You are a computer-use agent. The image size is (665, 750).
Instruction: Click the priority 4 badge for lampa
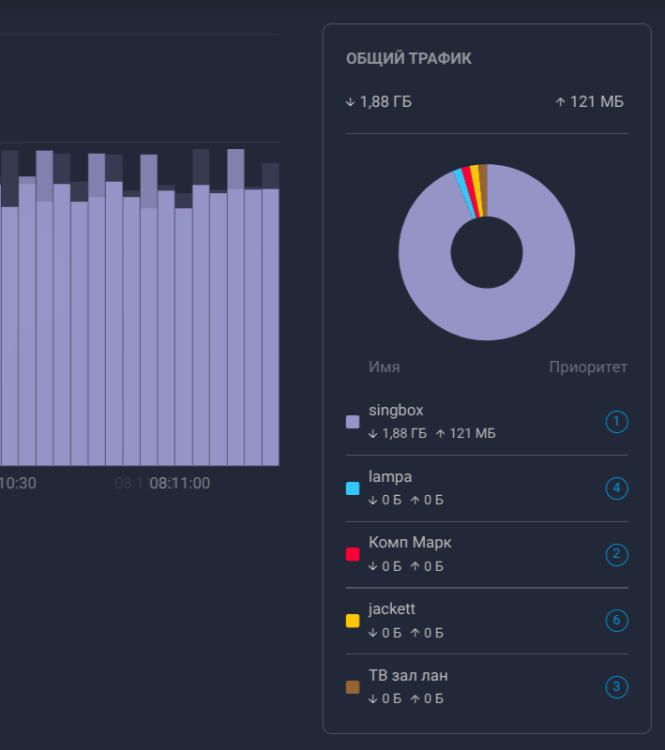(x=616, y=488)
